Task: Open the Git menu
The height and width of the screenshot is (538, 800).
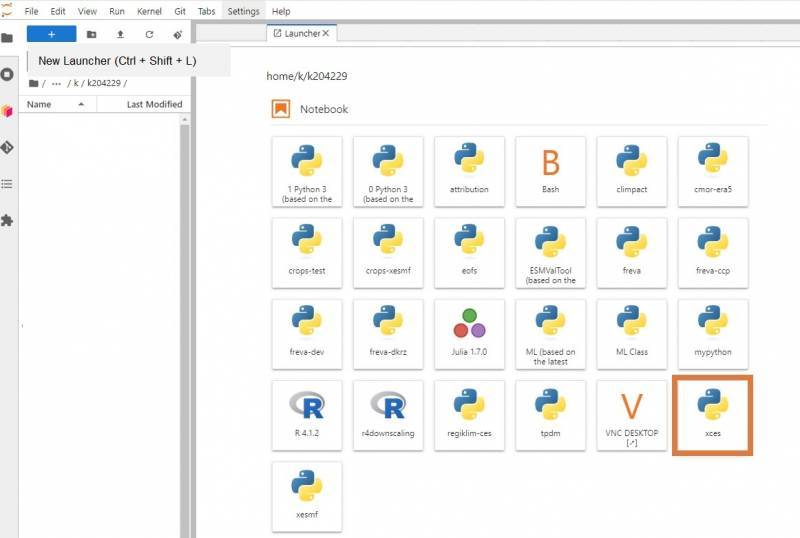Action: point(180,11)
